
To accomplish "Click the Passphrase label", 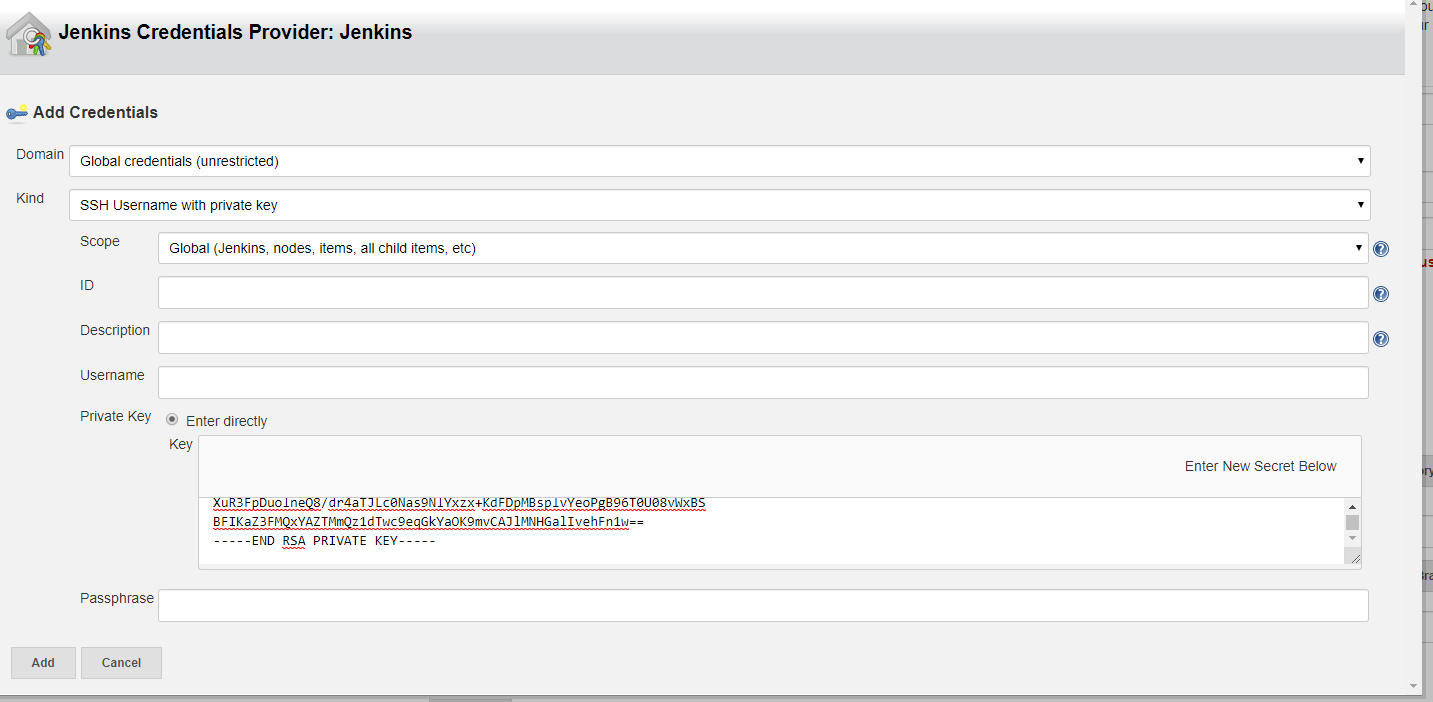I will pos(117,598).
